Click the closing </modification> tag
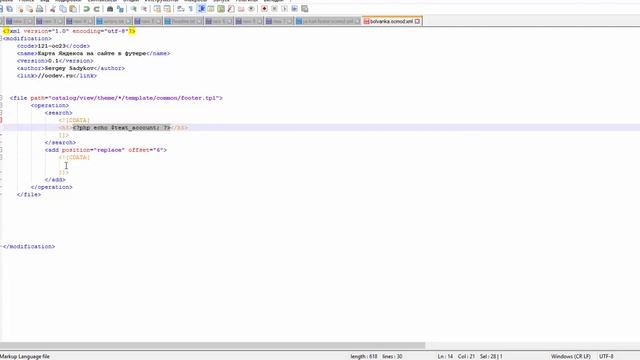 click(x=29, y=247)
